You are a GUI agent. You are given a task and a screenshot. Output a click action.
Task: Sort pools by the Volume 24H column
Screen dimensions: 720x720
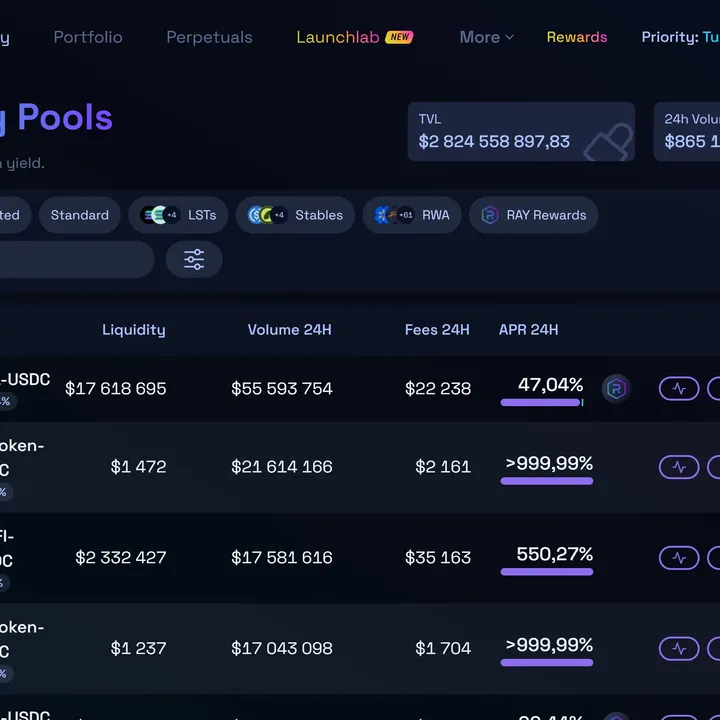(x=289, y=329)
